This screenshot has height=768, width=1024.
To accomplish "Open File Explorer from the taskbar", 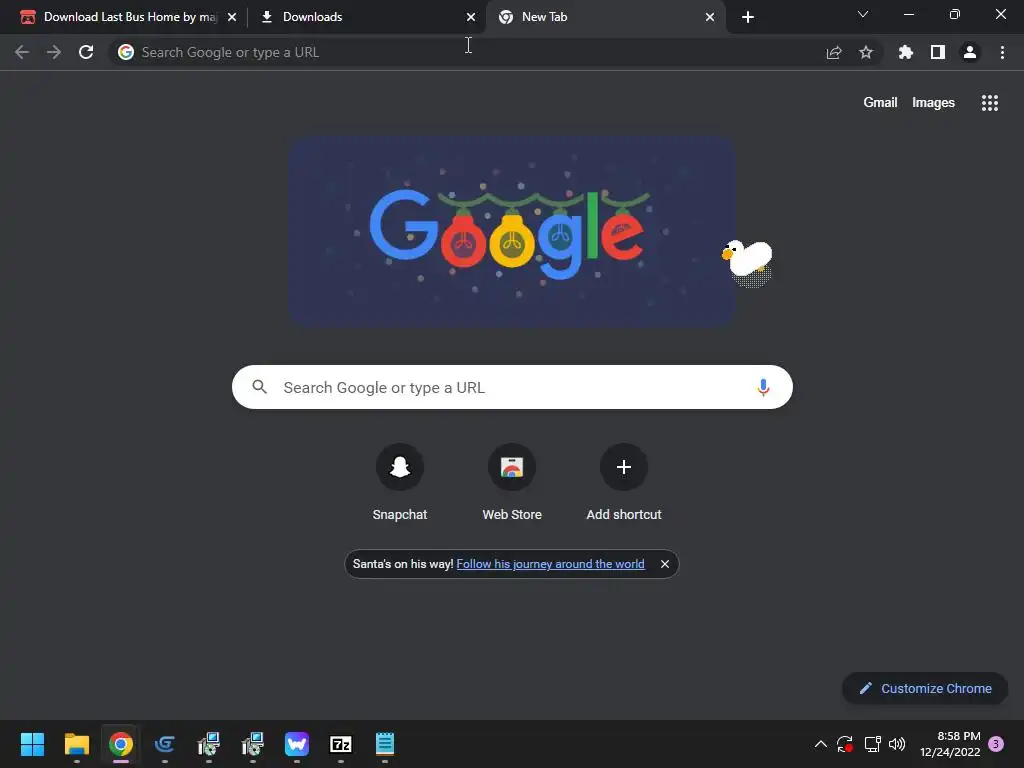I will (76, 744).
